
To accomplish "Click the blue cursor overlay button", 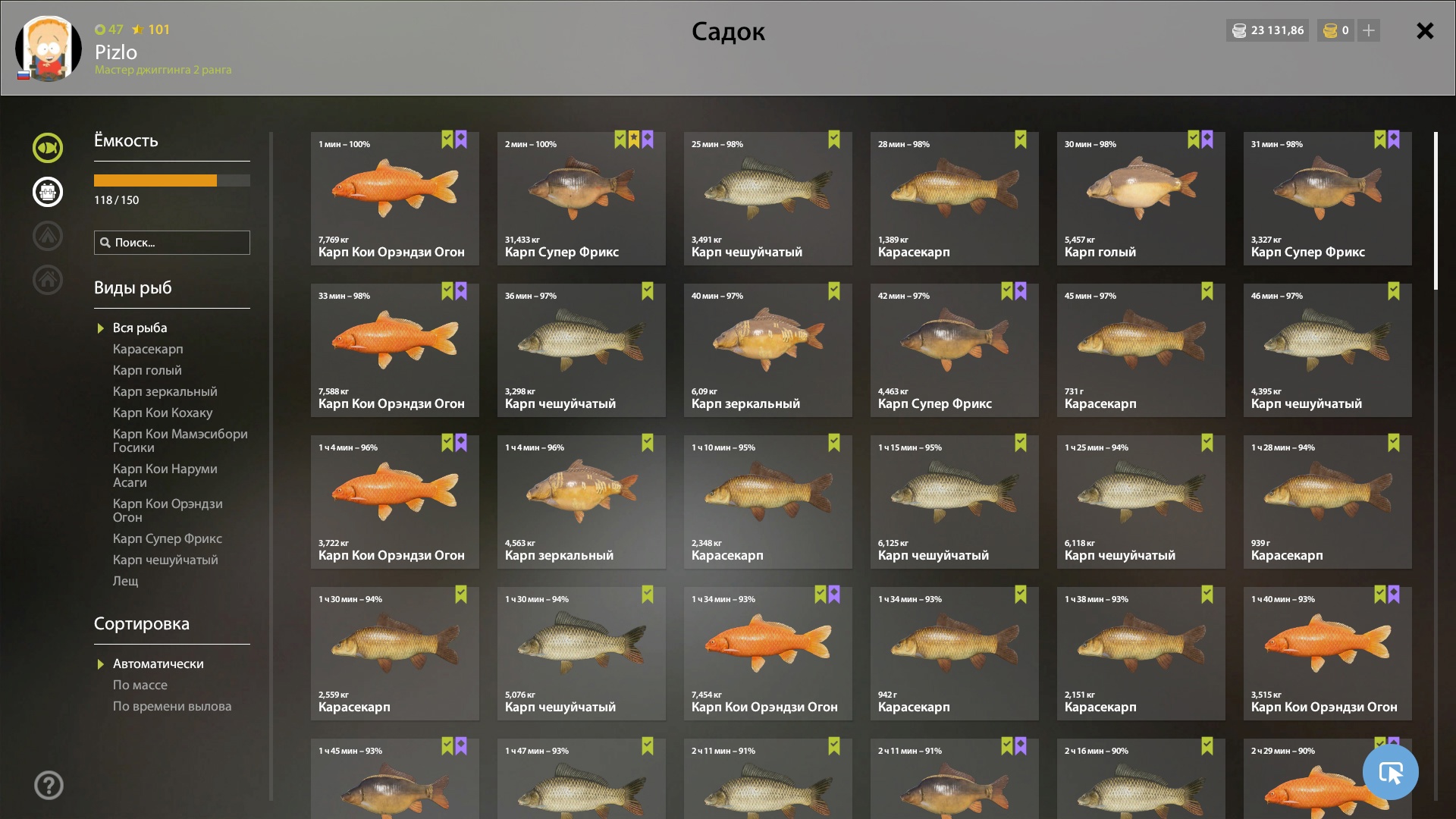I will point(1390,772).
